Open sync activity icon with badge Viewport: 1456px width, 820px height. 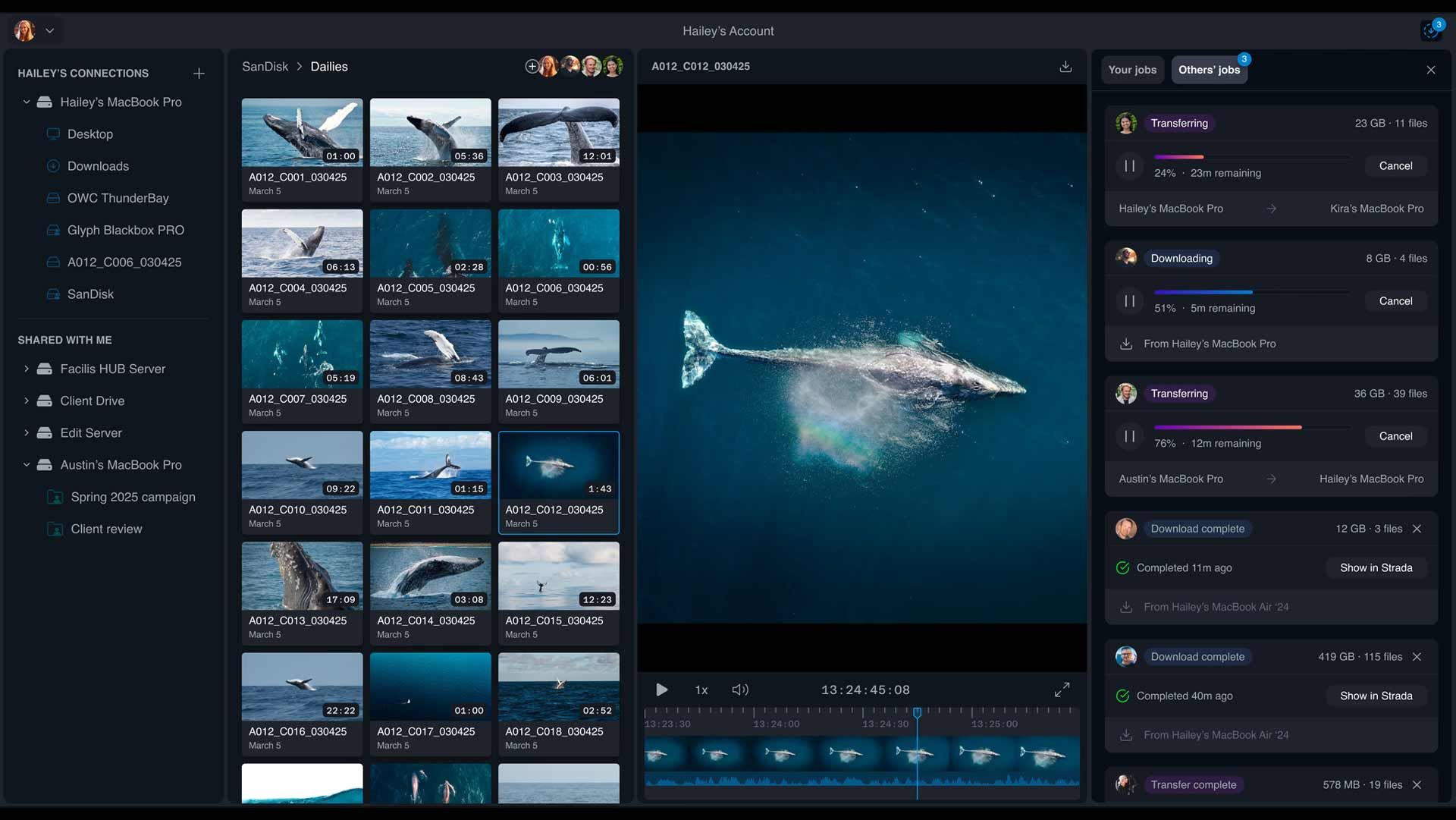1430,30
